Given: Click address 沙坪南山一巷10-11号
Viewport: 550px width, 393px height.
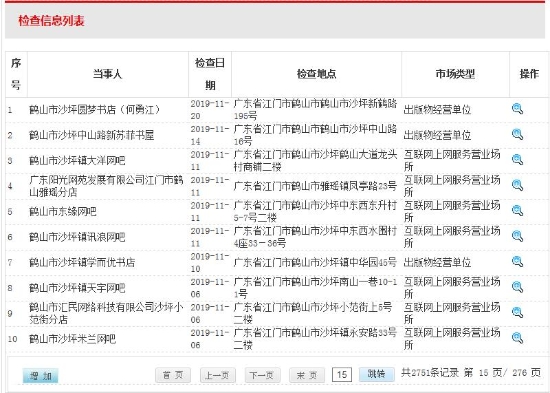Looking at the screenshot, I should point(315,288).
